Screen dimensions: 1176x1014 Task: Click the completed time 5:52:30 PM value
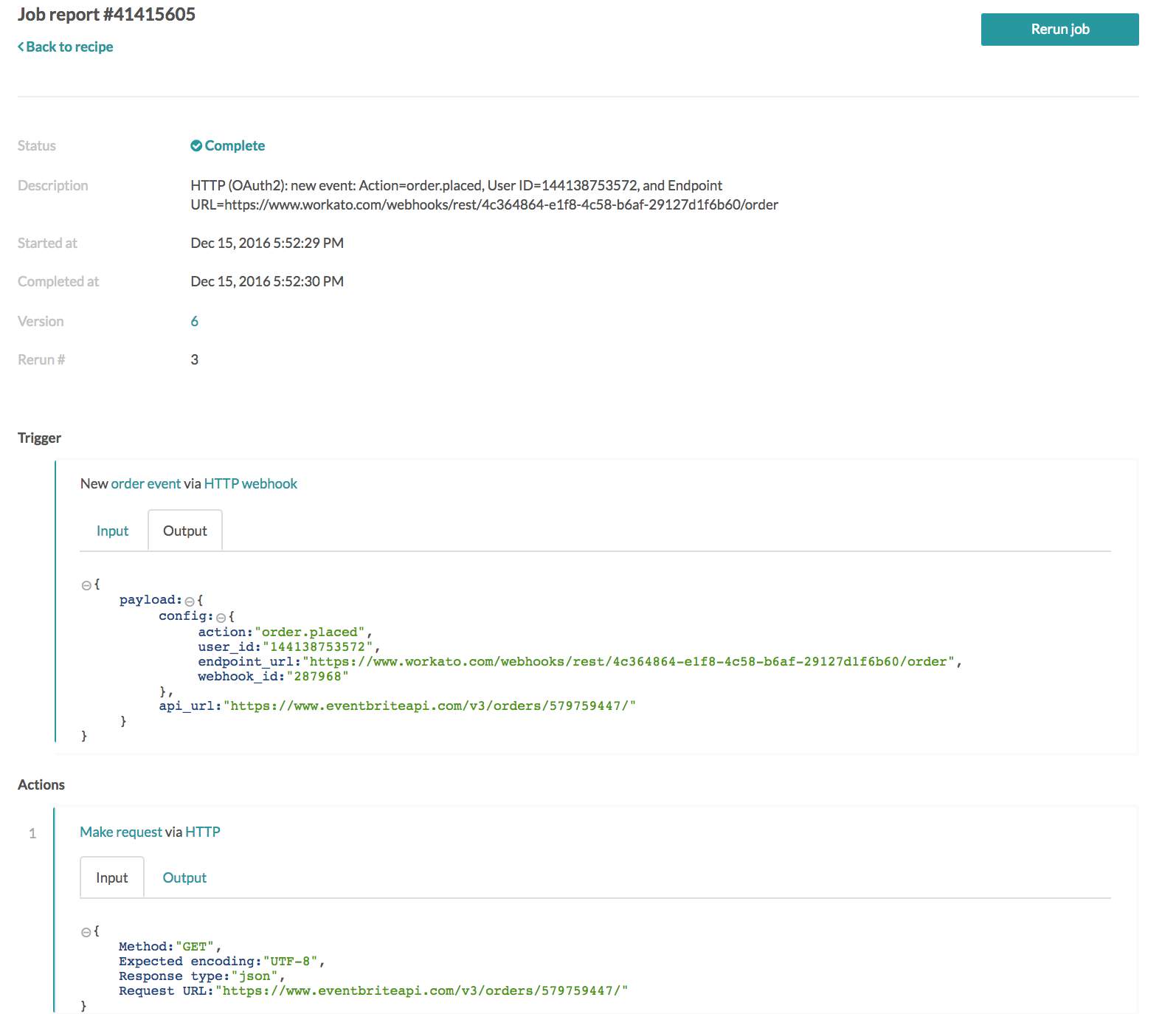point(267,281)
